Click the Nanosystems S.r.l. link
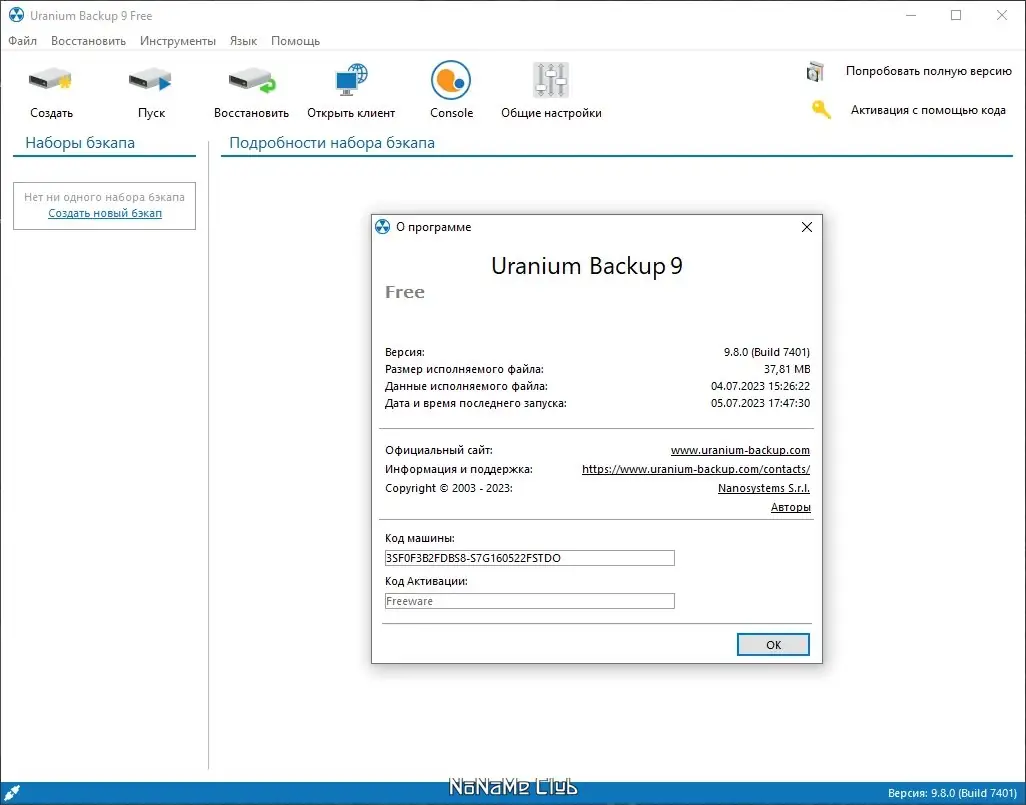 [764, 488]
